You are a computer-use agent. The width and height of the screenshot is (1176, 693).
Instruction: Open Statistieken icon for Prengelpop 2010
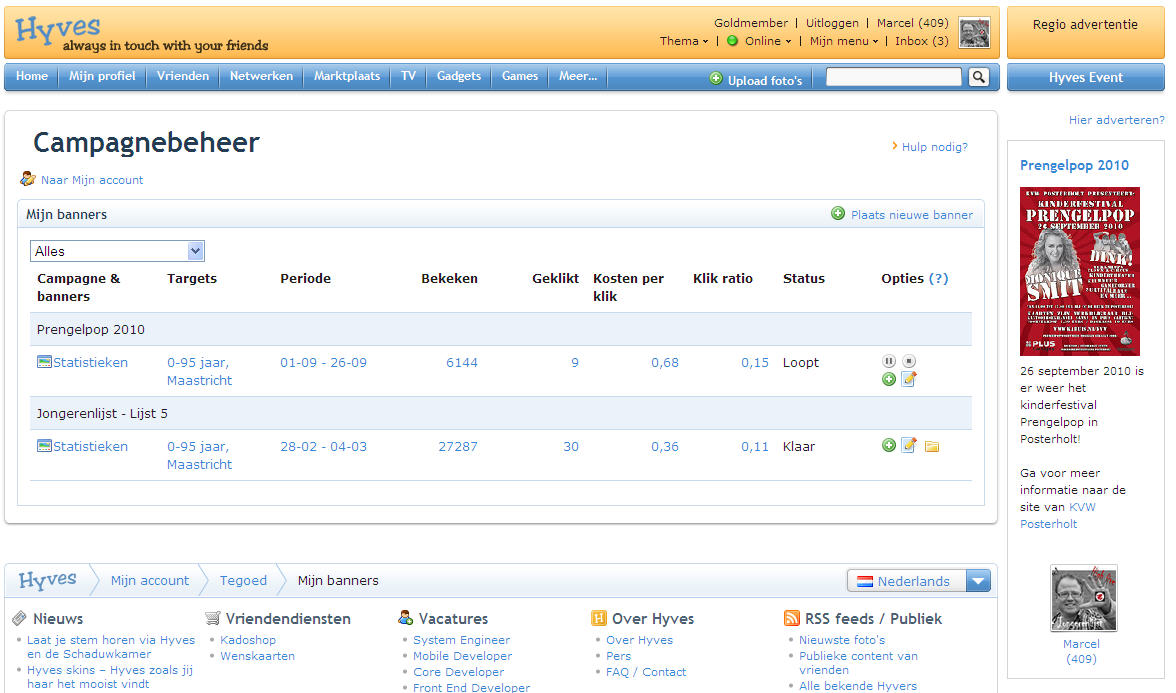point(44,362)
